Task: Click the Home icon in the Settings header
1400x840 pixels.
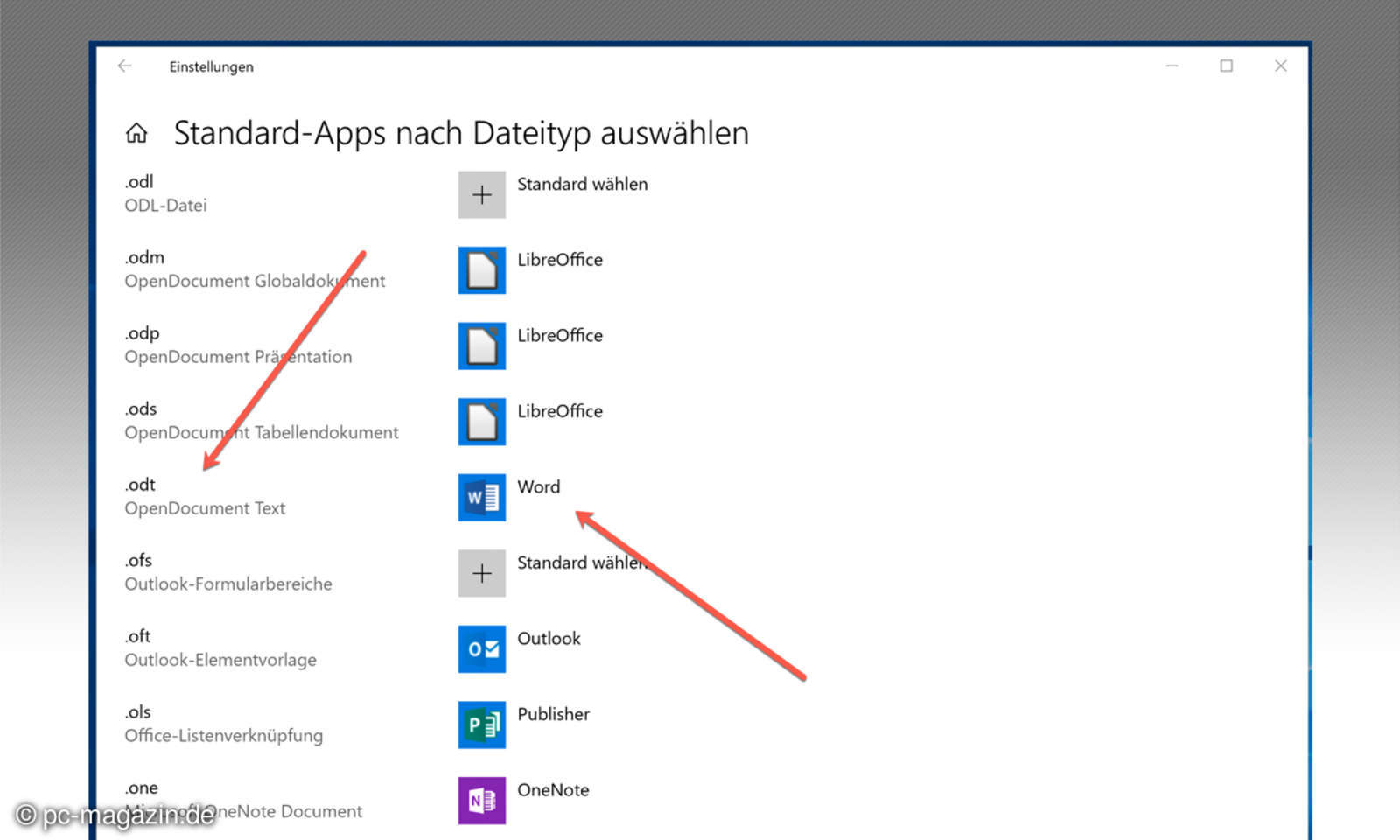Action: click(x=136, y=133)
